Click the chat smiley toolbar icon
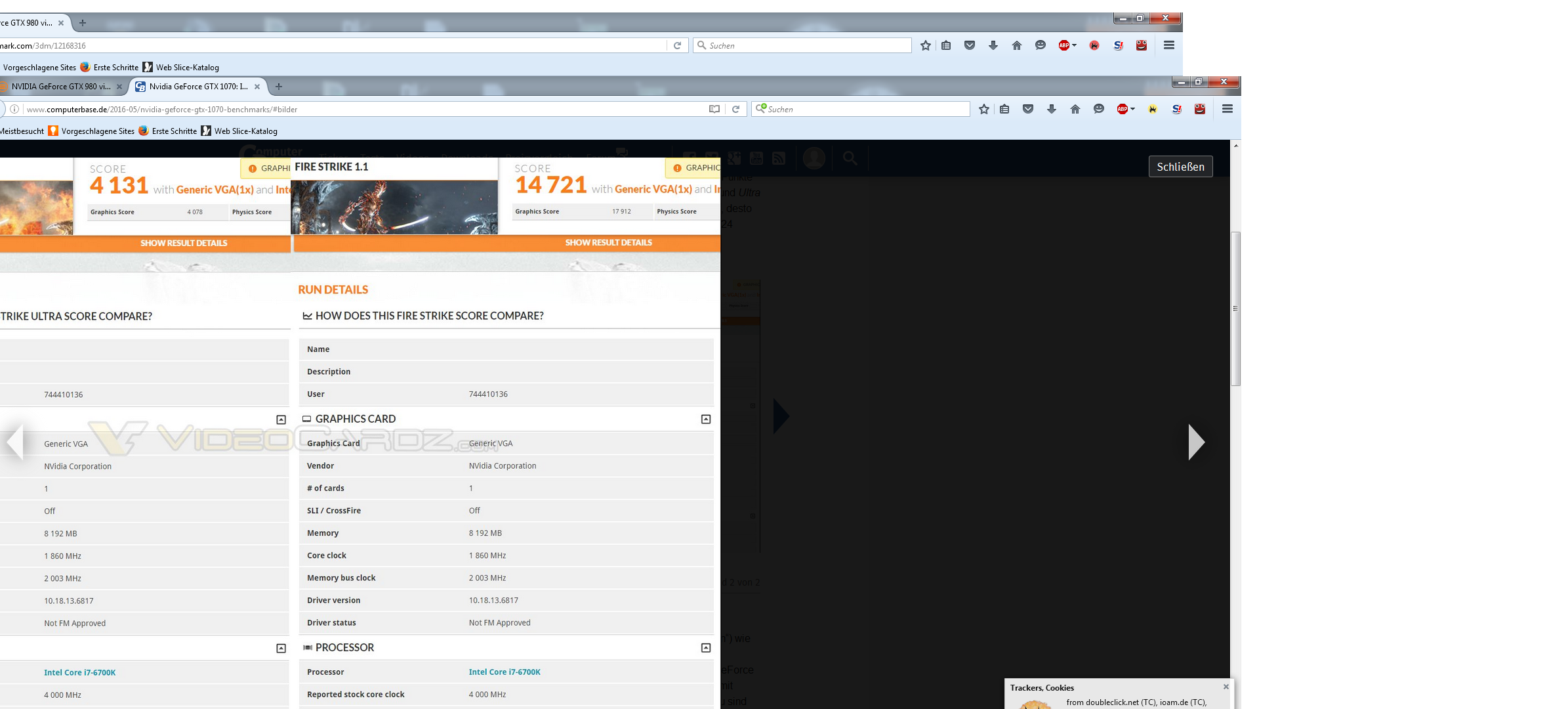 (x=1098, y=109)
